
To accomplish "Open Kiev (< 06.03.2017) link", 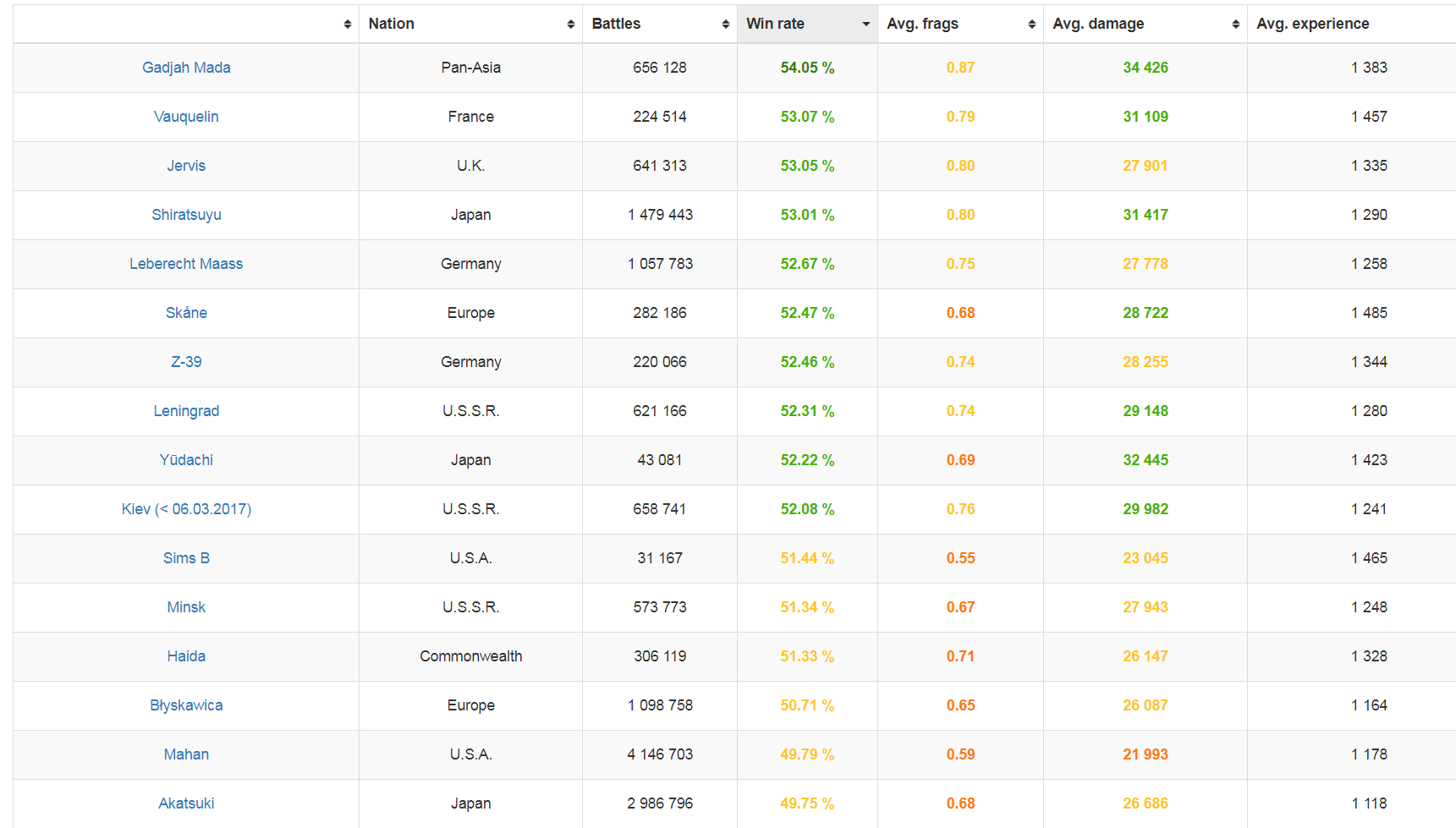I will tap(186, 509).
